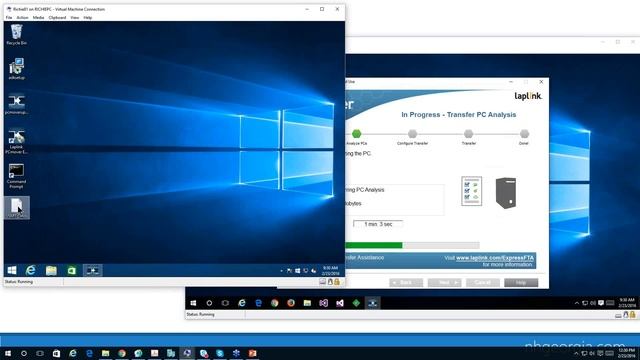Click the checklist document icon in PCmover
This screenshot has height=360, width=640.
pyautogui.click(x=471, y=191)
